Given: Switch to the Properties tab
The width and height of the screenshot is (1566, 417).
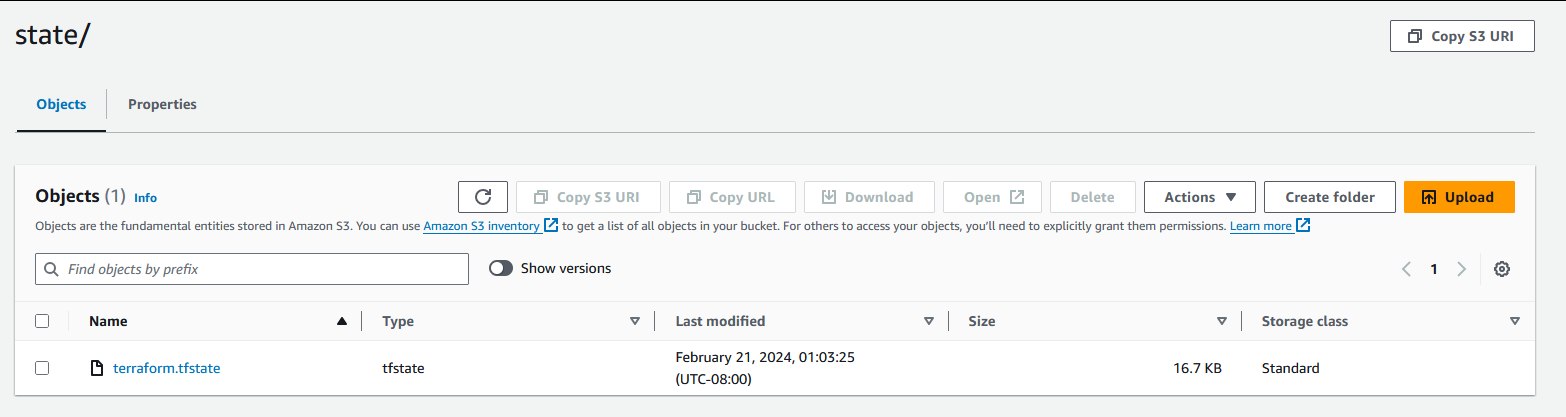Looking at the screenshot, I should (162, 104).
